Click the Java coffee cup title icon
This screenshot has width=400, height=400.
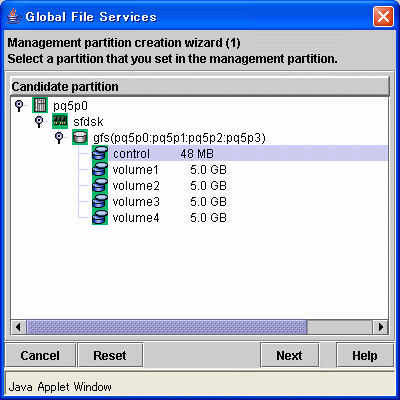coord(13,16)
